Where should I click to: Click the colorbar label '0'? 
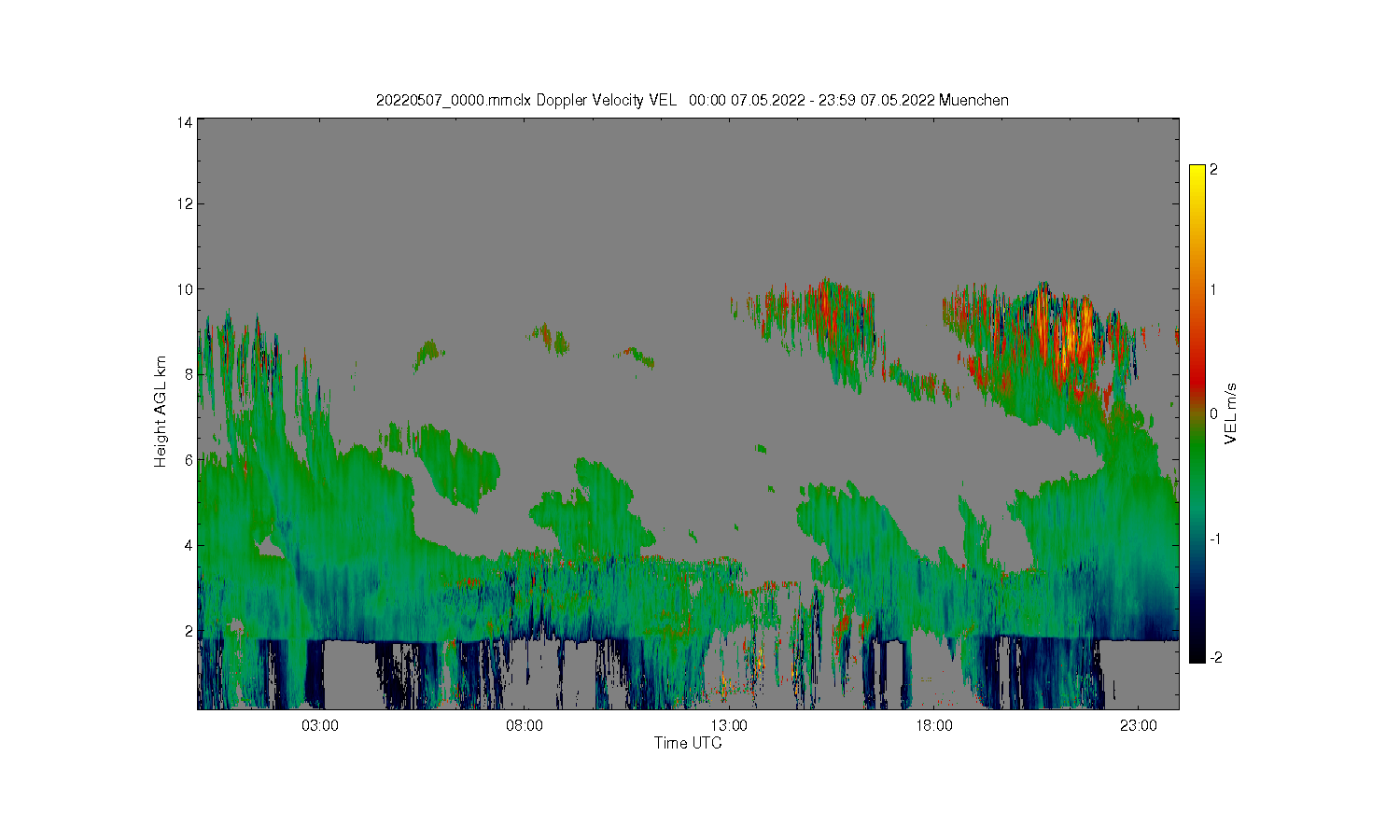[x=1213, y=413]
